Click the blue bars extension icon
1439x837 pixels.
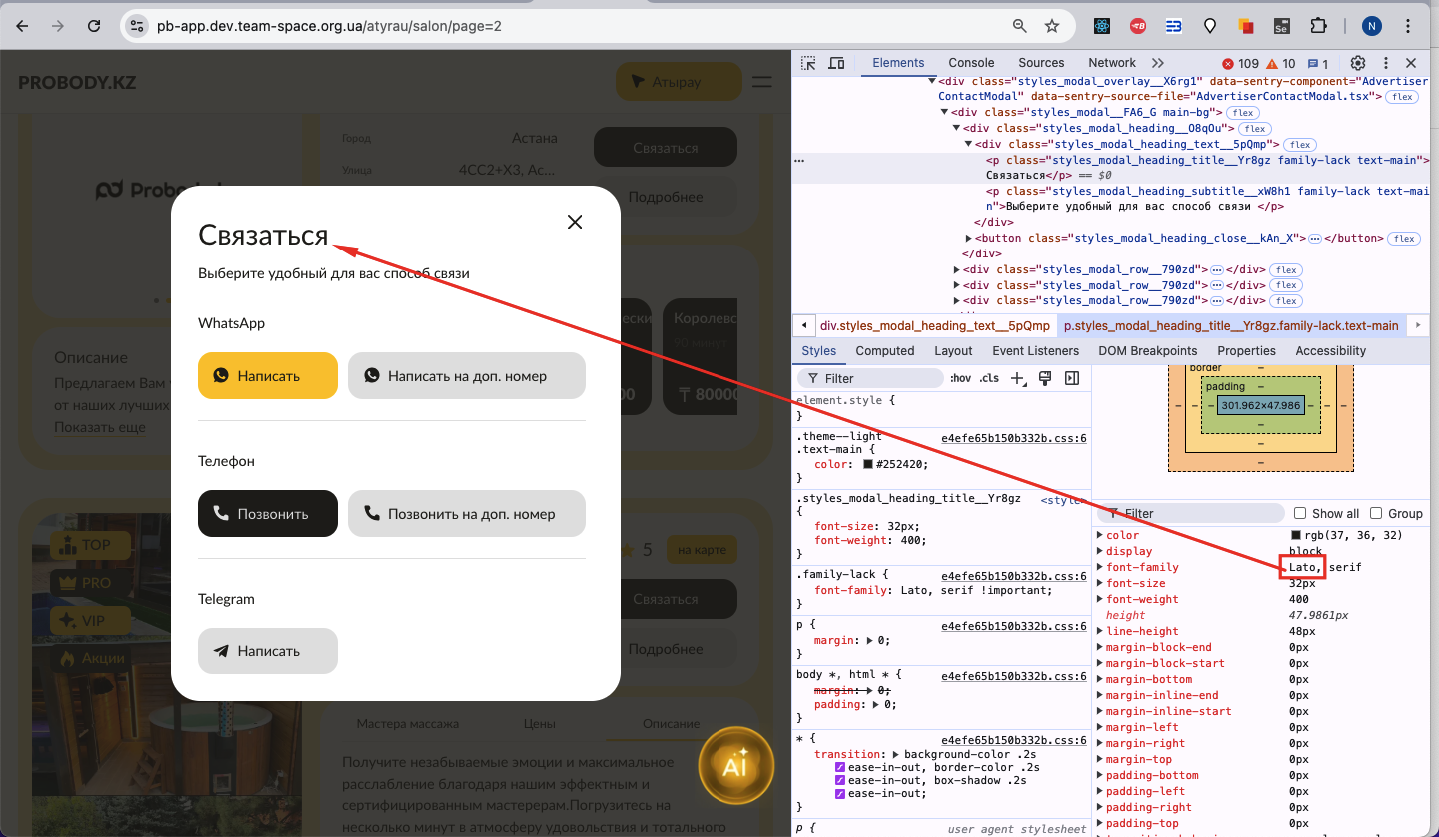pos(1174,26)
